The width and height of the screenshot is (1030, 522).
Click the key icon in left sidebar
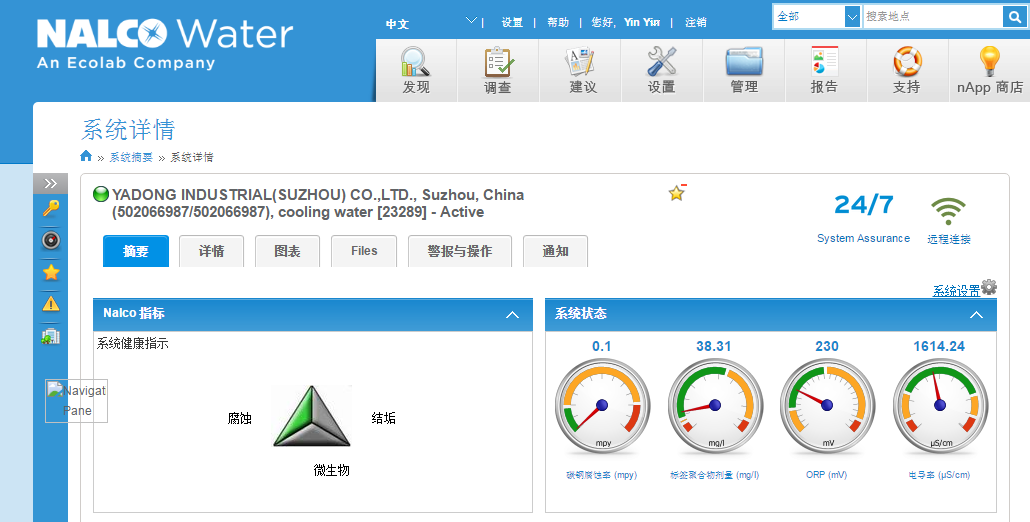[x=51, y=208]
